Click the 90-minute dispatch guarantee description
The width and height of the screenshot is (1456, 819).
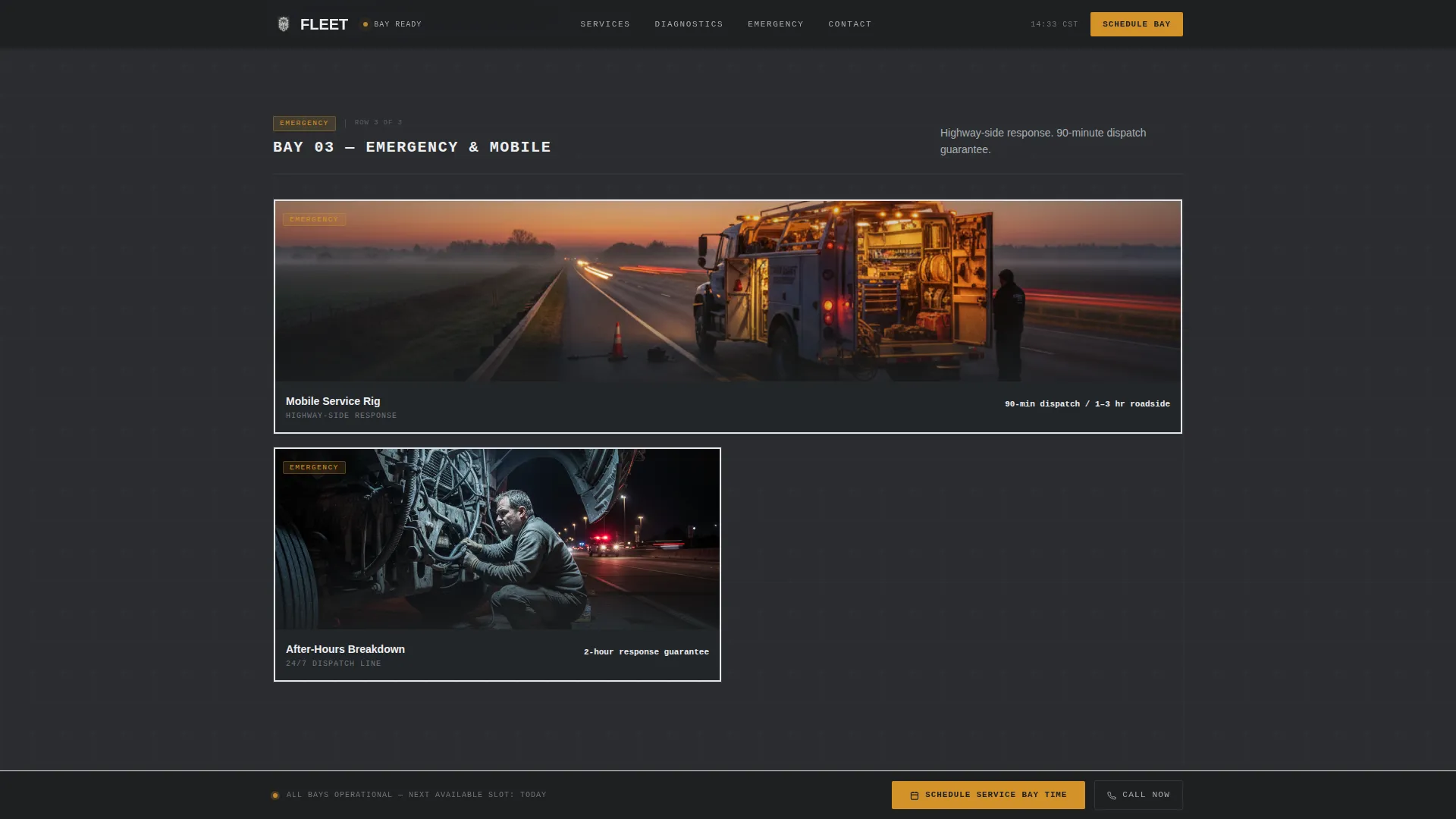(1043, 141)
